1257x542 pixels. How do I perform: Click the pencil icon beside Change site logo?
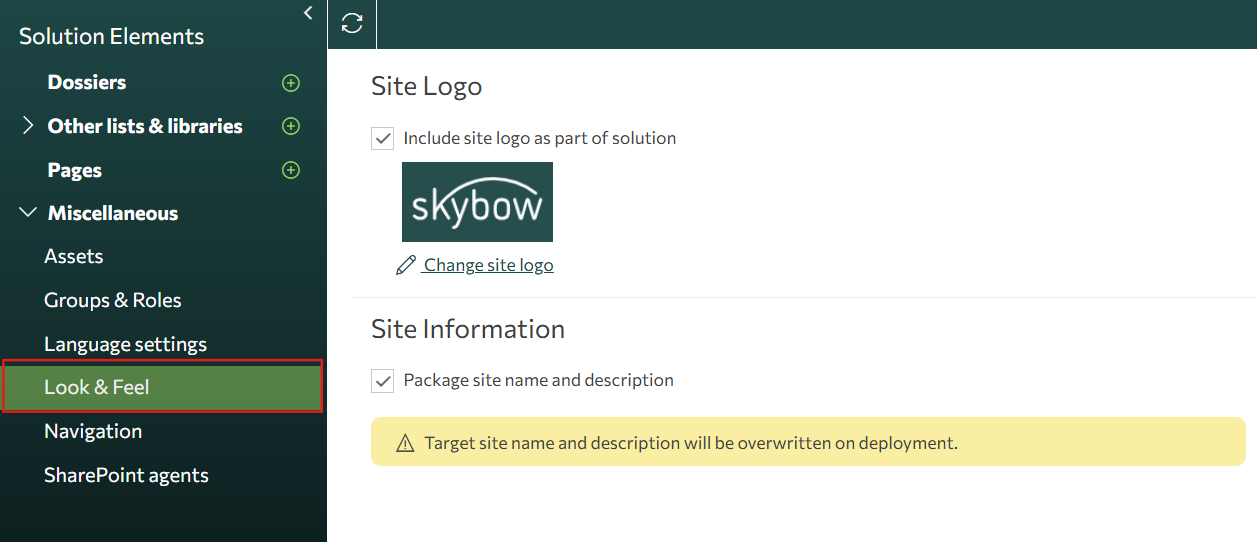[405, 265]
